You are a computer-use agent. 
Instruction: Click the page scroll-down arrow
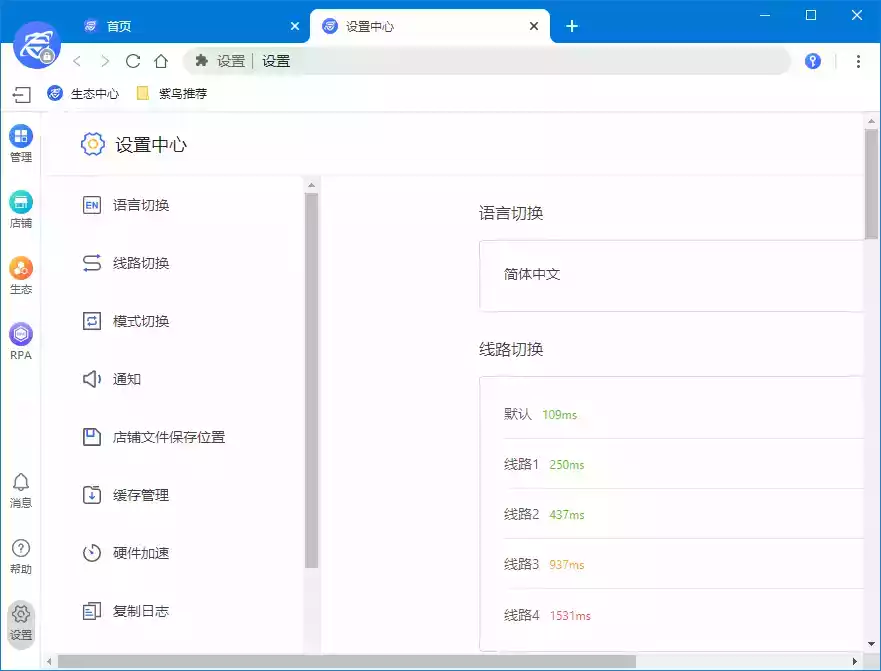click(x=871, y=644)
